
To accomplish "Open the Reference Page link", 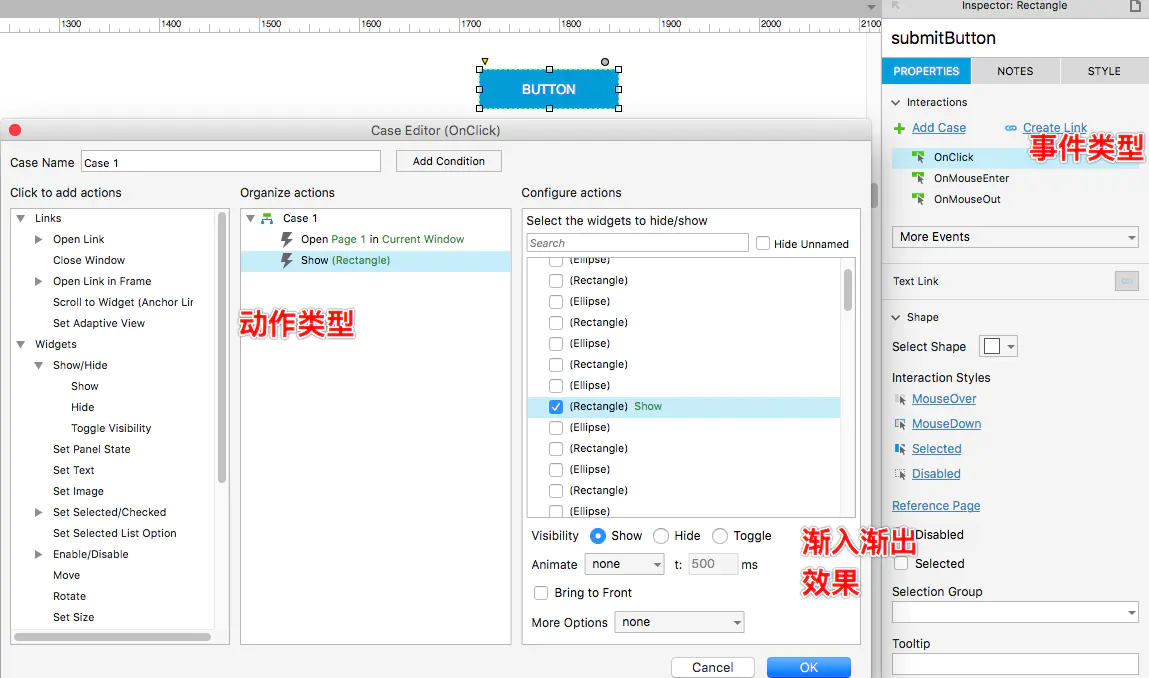I will click(x=936, y=506).
